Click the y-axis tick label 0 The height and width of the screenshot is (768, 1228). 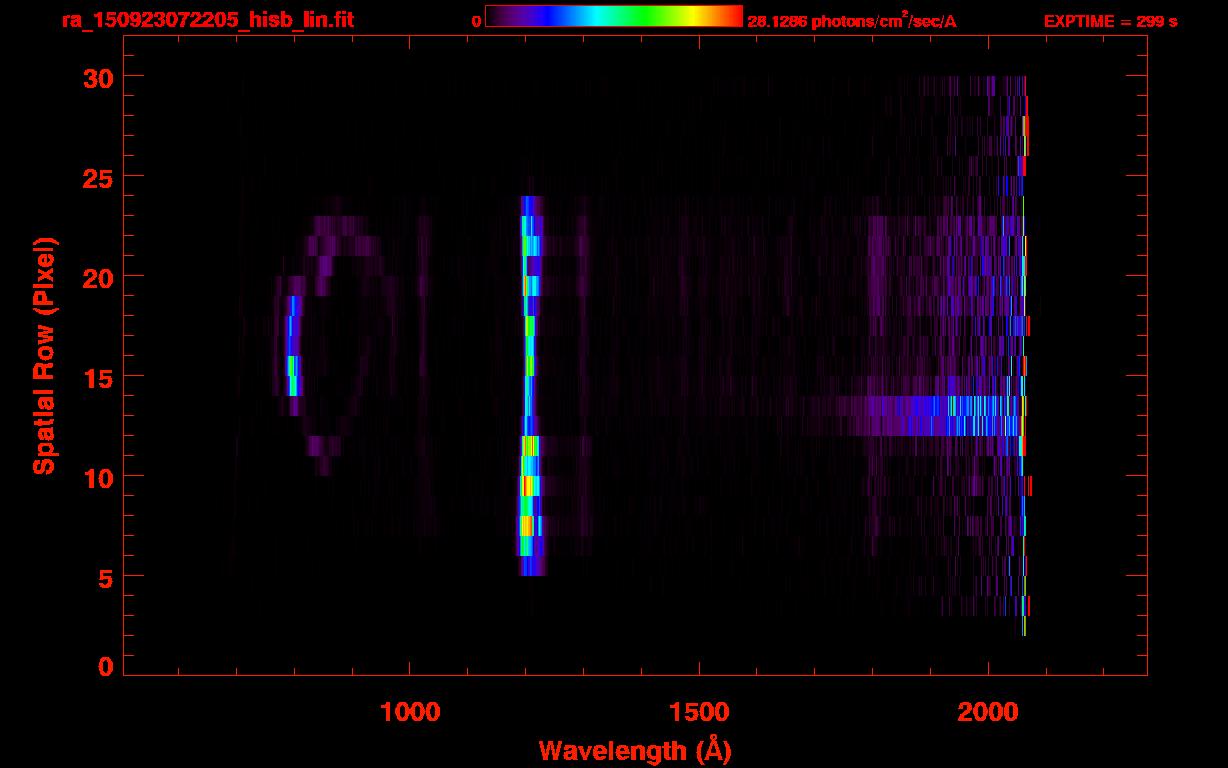(105, 667)
